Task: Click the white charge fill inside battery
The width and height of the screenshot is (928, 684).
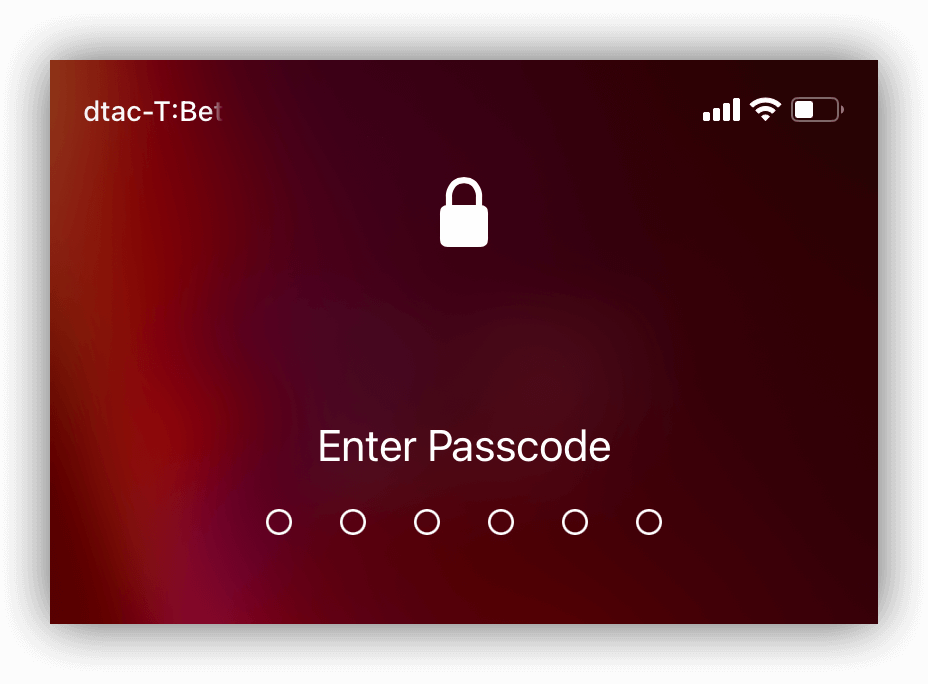Action: point(804,109)
